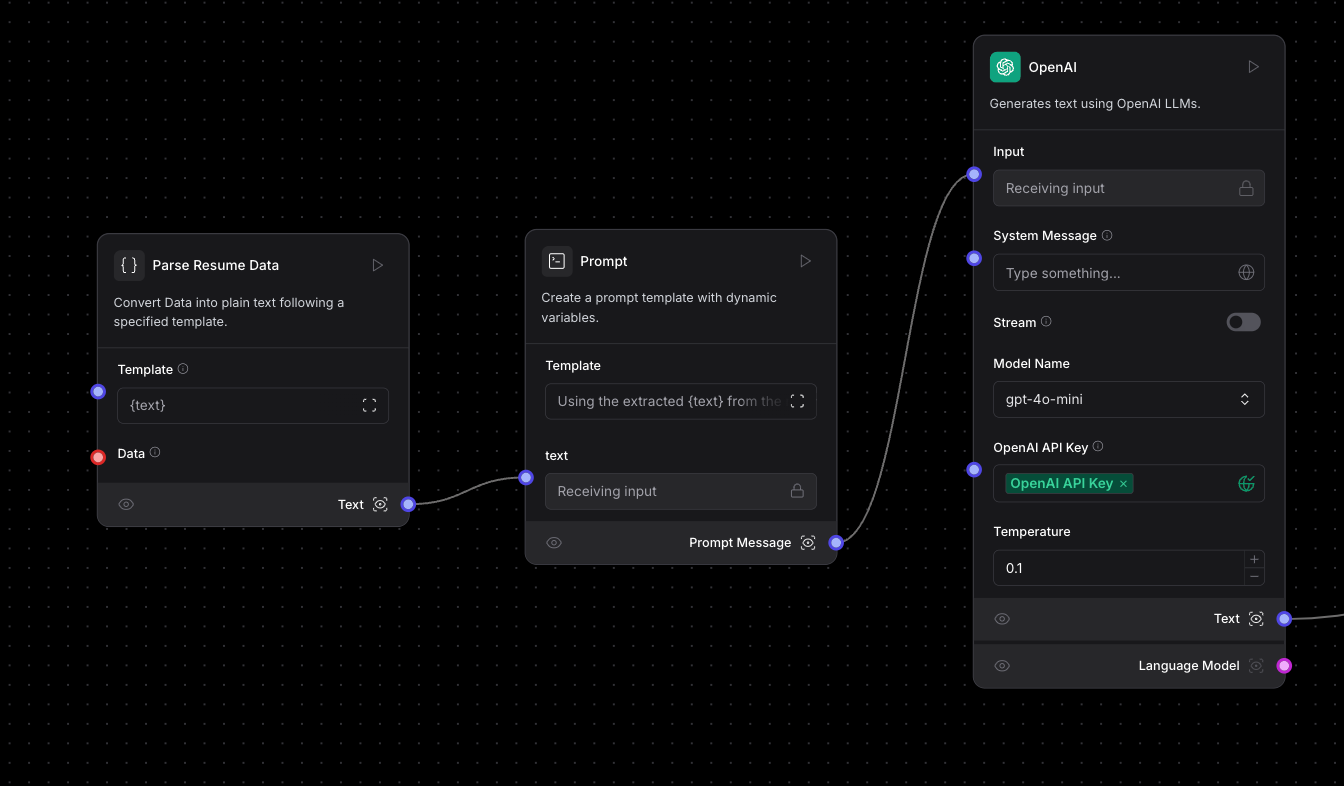The width and height of the screenshot is (1344, 786).
Task: Inspect the Prompt Message output icon
Action: (808, 543)
